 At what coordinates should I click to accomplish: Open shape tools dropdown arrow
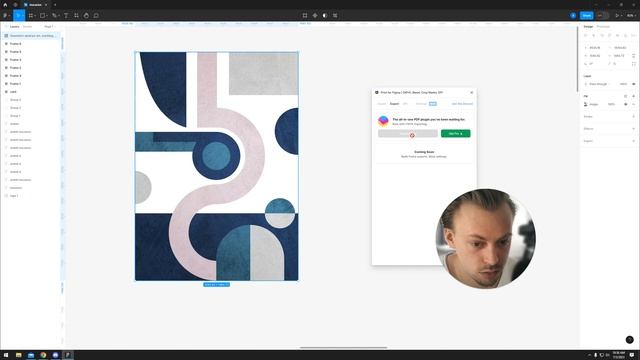point(47,16)
